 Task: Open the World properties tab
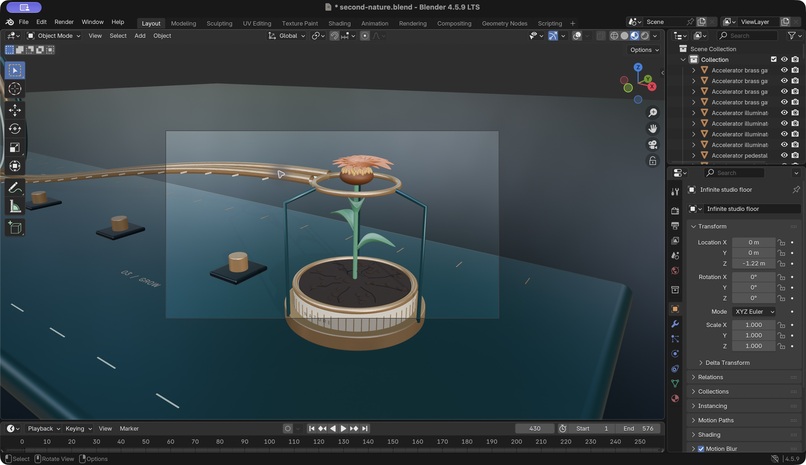coord(675,270)
